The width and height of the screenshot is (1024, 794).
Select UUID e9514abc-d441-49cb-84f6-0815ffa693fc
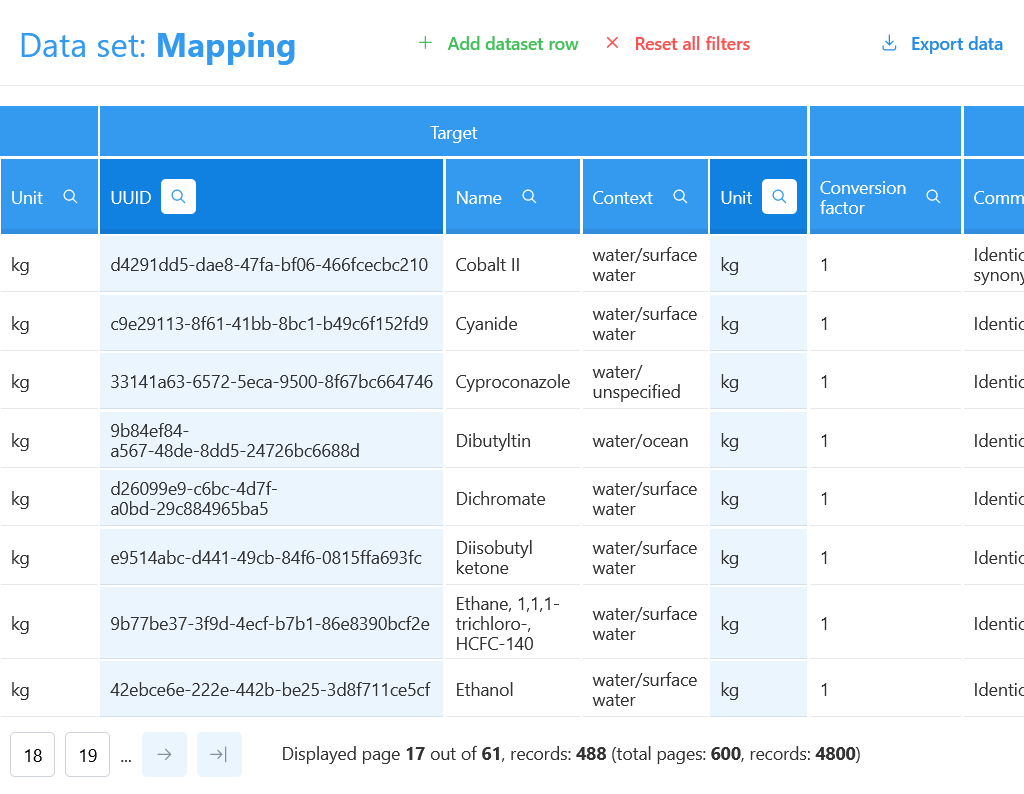(x=266, y=558)
